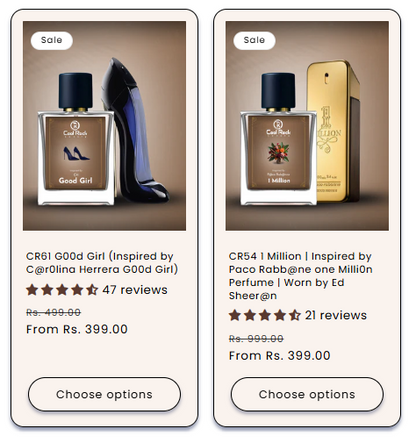Click the From Rs. 399.00 price under Good Girl
Viewport: 416px width, 443px height.
(x=77, y=329)
